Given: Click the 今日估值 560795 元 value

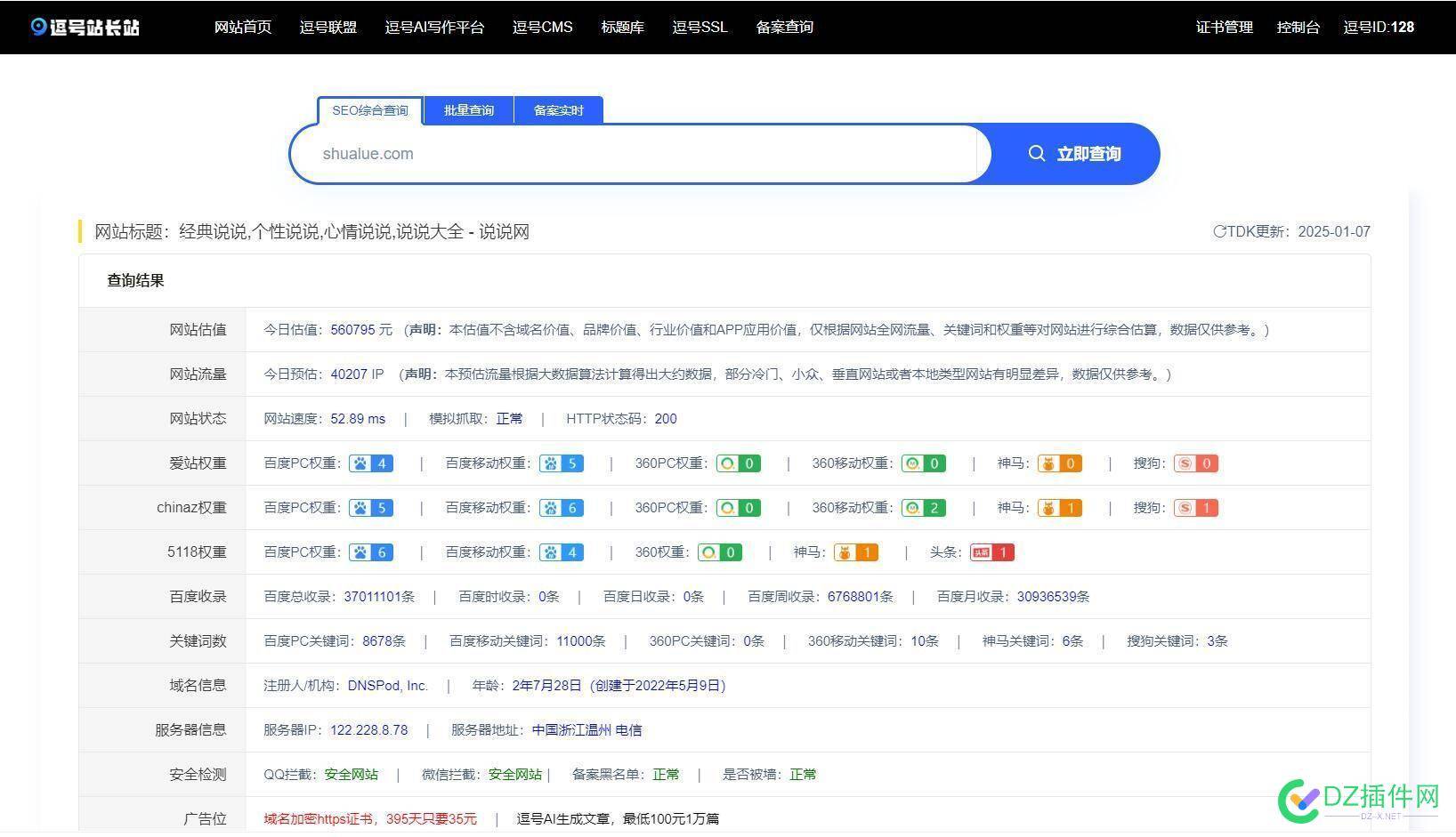Looking at the screenshot, I should (361, 330).
